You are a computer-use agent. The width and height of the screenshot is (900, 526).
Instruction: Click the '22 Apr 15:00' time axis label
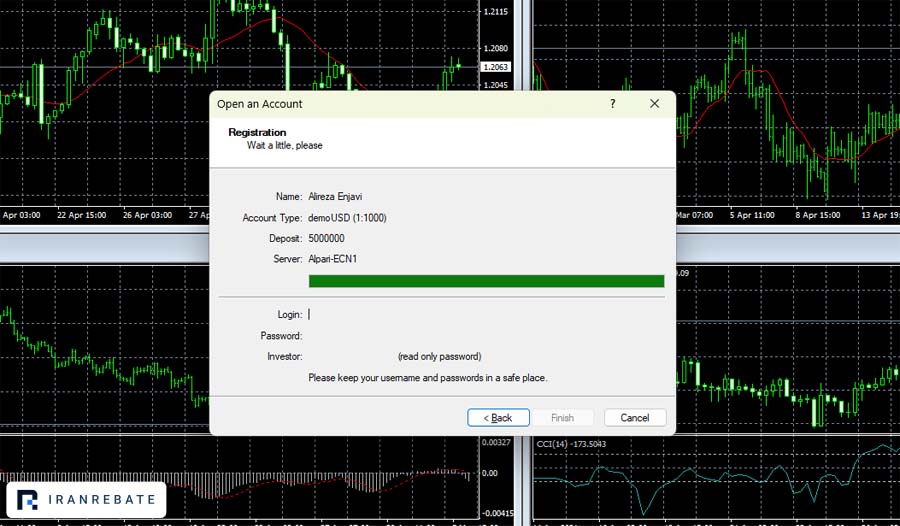pyautogui.click(x=82, y=215)
